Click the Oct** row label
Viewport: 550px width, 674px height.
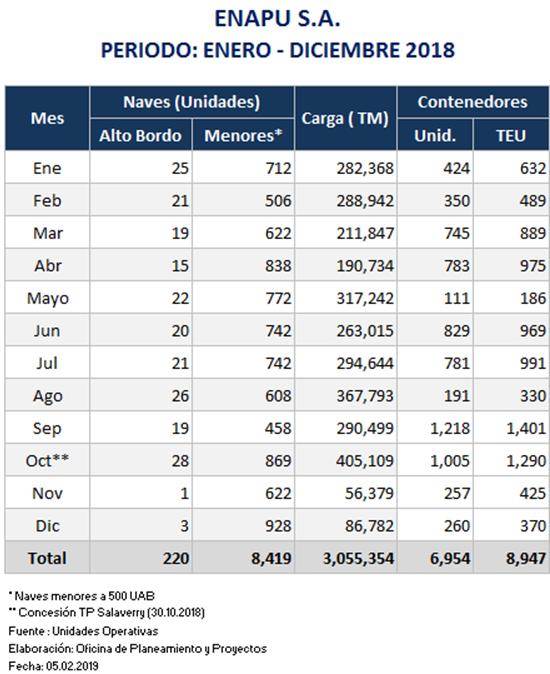point(47,460)
